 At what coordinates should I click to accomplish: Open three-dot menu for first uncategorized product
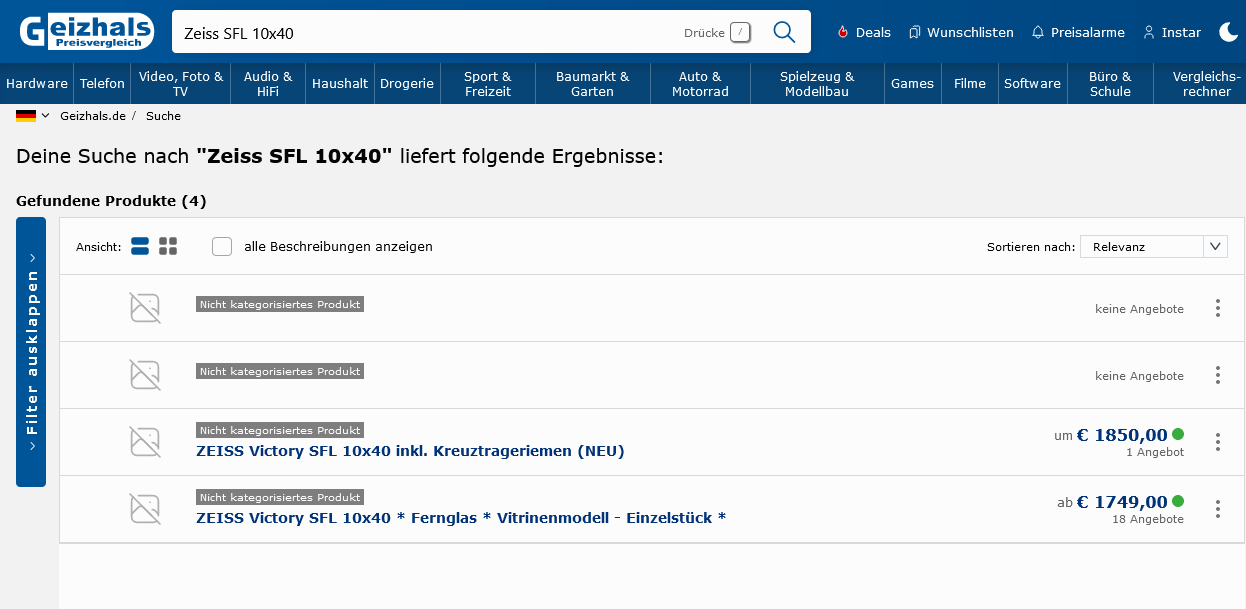[1217, 308]
